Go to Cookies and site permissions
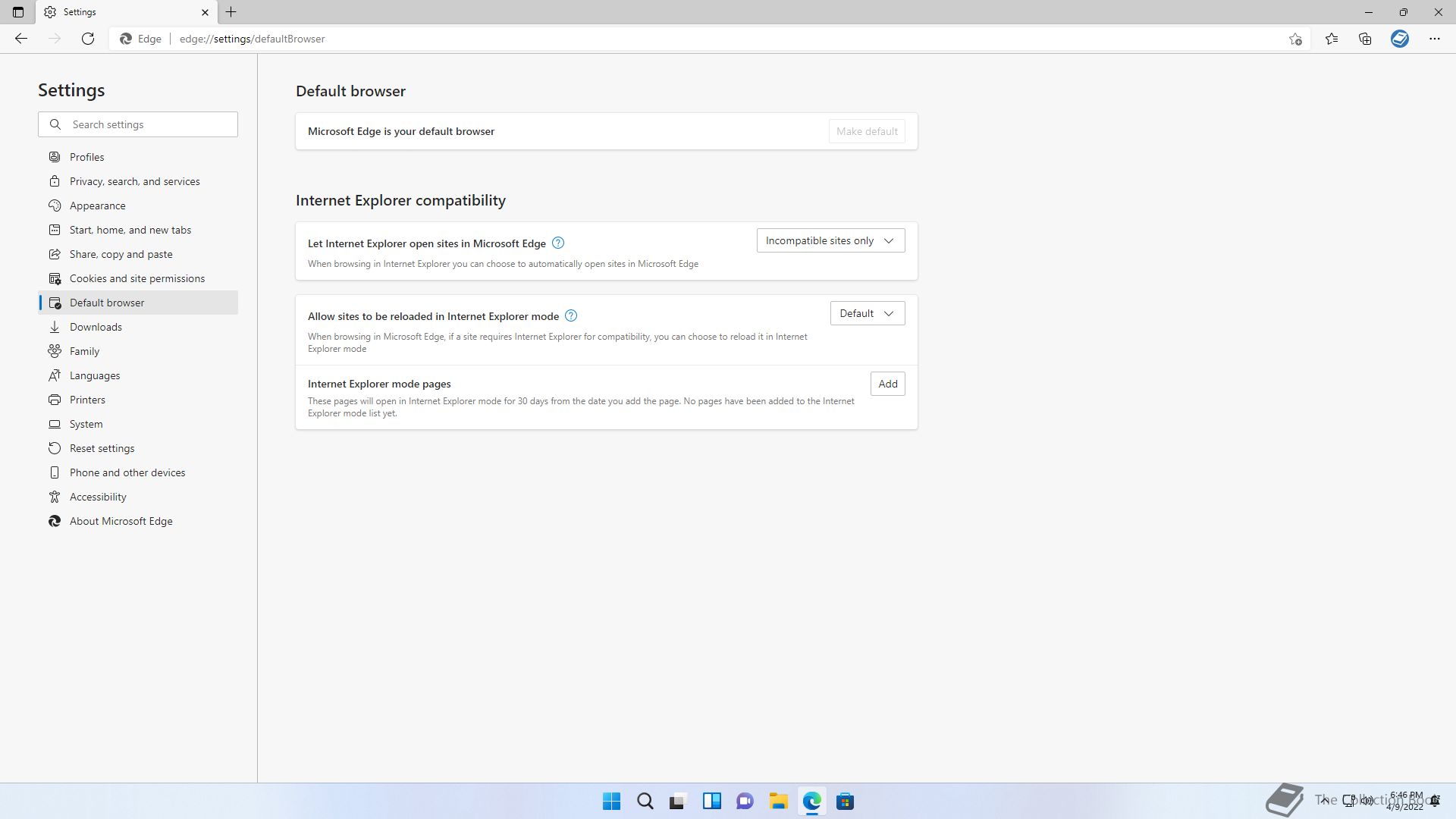The image size is (1456, 819). pyautogui.click(x=136, y=279)
